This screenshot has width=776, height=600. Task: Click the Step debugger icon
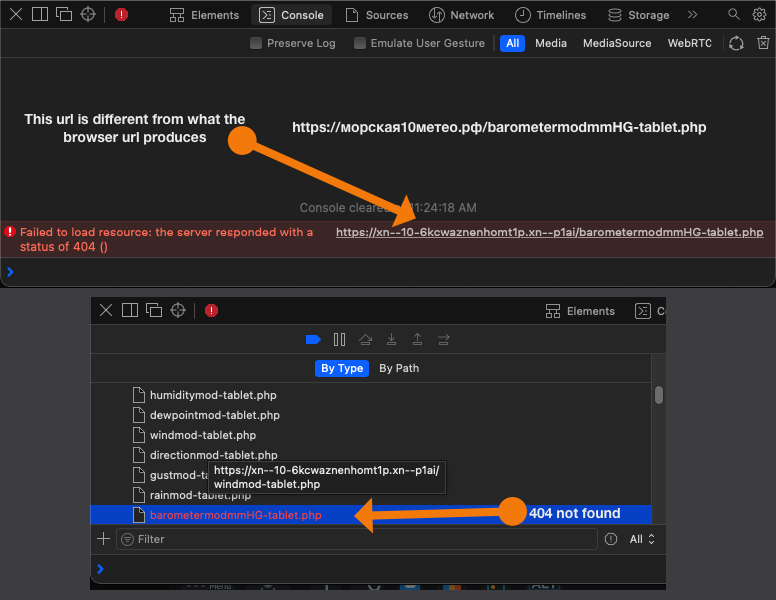point(443,340)
